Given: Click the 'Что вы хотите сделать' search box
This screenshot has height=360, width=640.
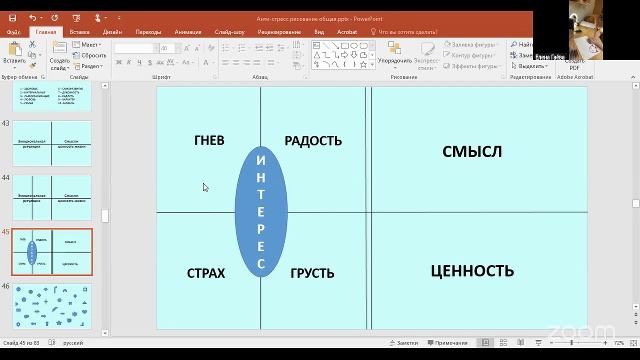Looking at the screenshot, I should pyautogui.click(x=404, y=32).
